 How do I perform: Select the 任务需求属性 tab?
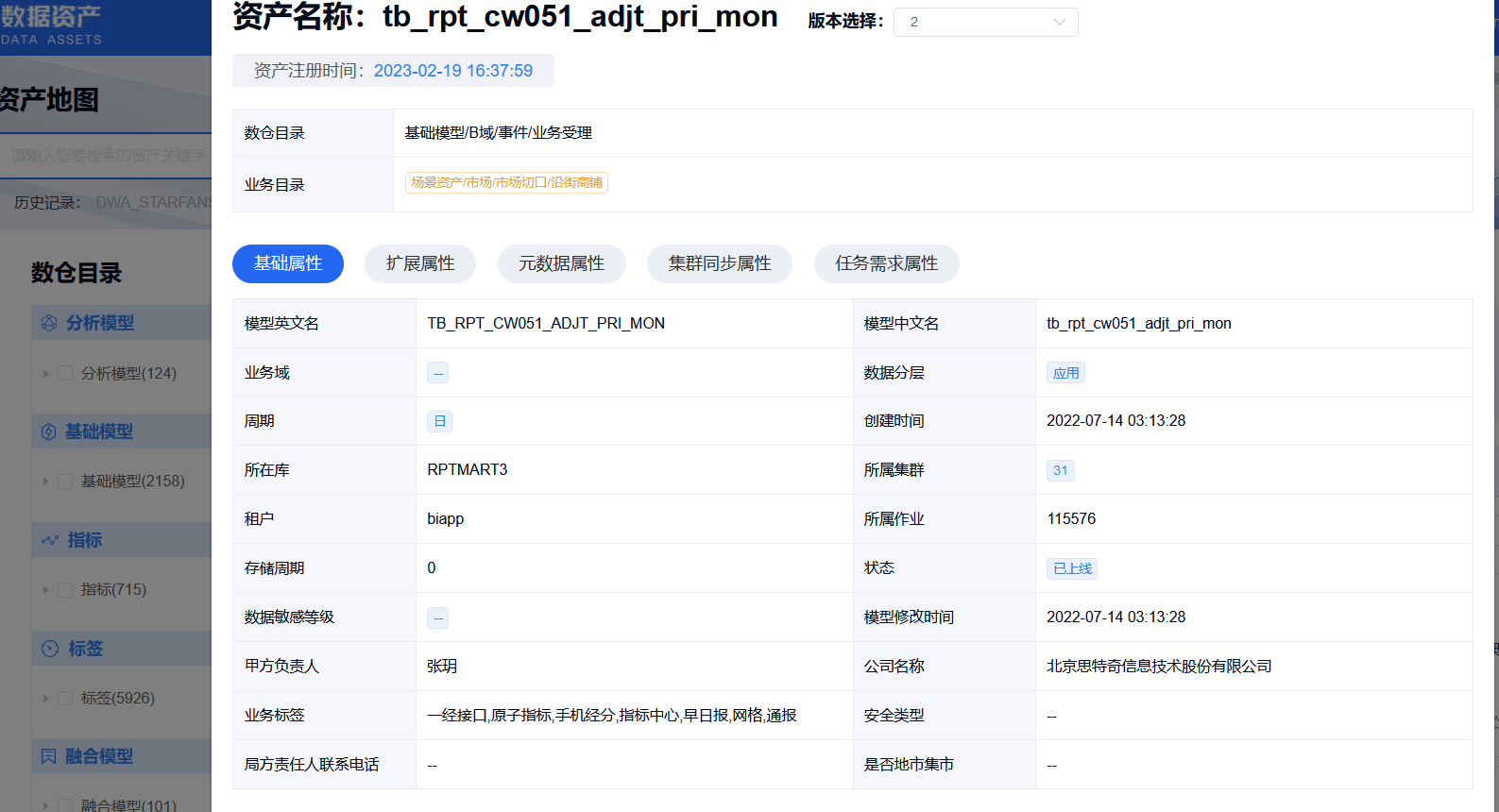pyautogui.click(x=887, y=263)
